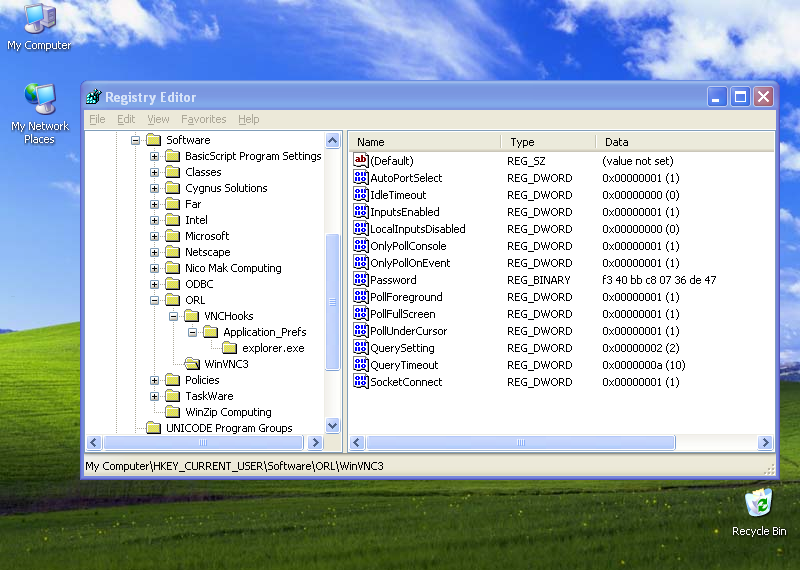Expand the BasicScript Program Settings node

click(x=154, y=156)
